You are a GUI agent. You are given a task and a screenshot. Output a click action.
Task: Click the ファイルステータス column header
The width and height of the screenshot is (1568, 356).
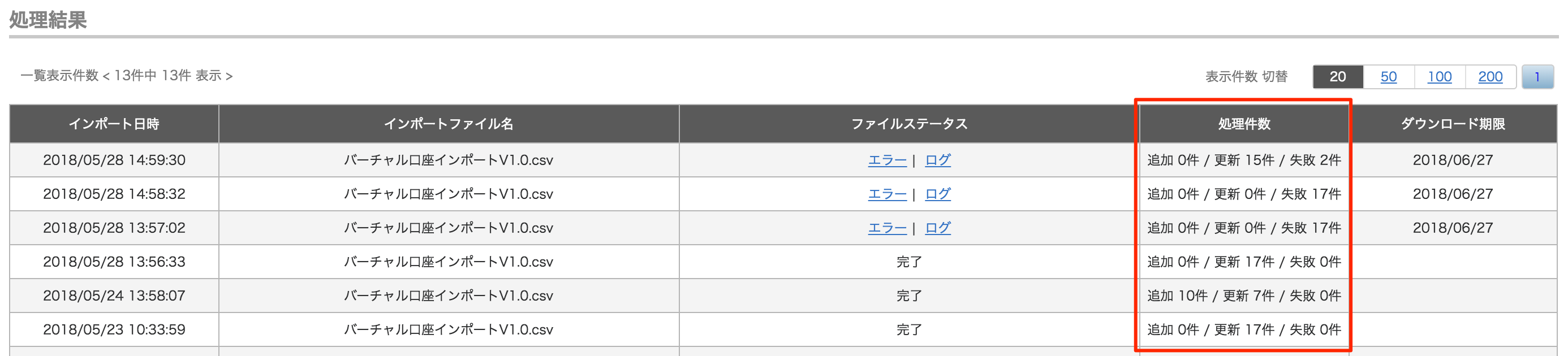tap(909, 124)
